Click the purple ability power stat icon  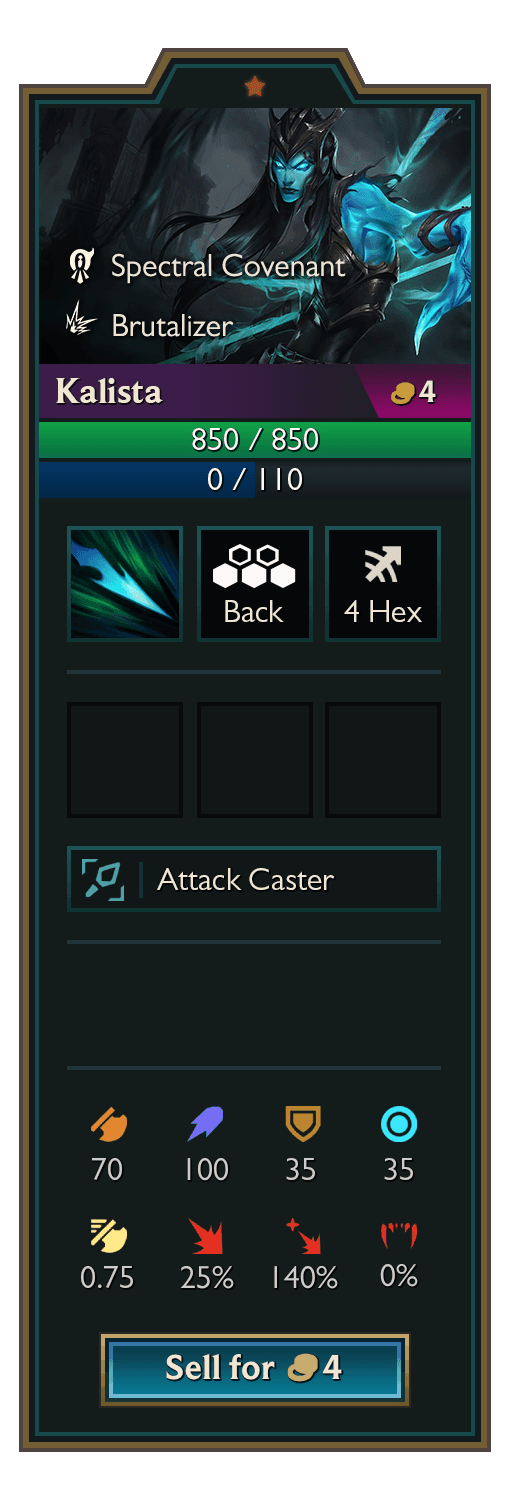pos(206,1125)
